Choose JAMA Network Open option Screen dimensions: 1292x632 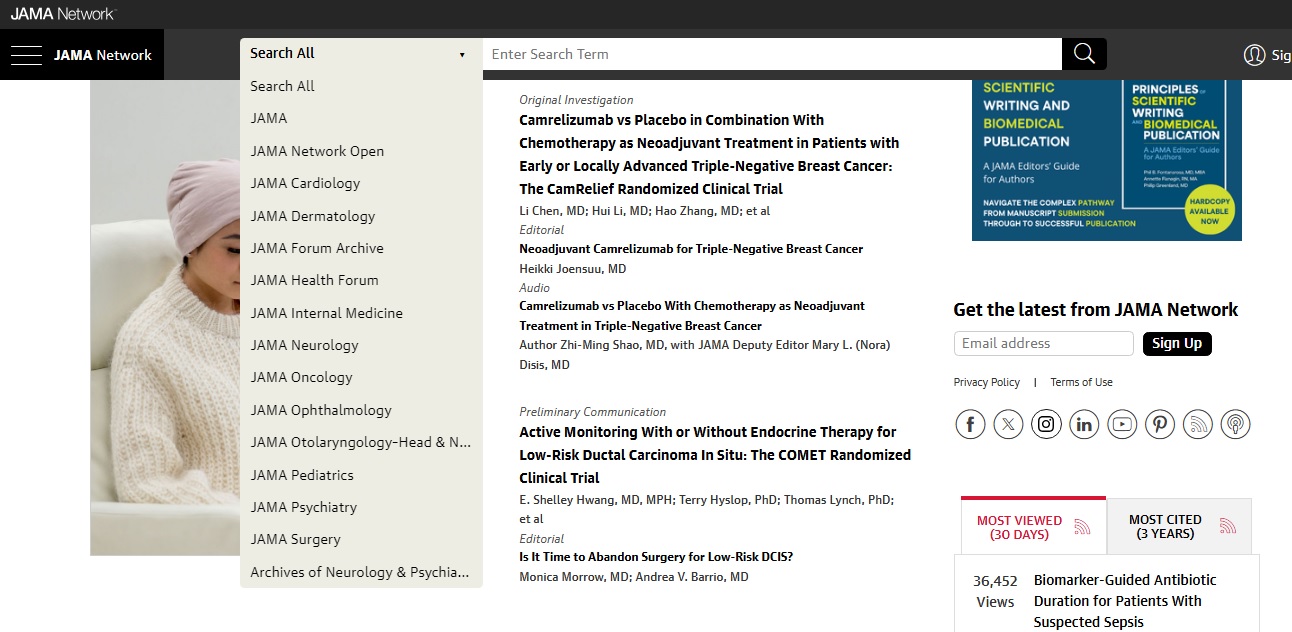pos(361,151)
